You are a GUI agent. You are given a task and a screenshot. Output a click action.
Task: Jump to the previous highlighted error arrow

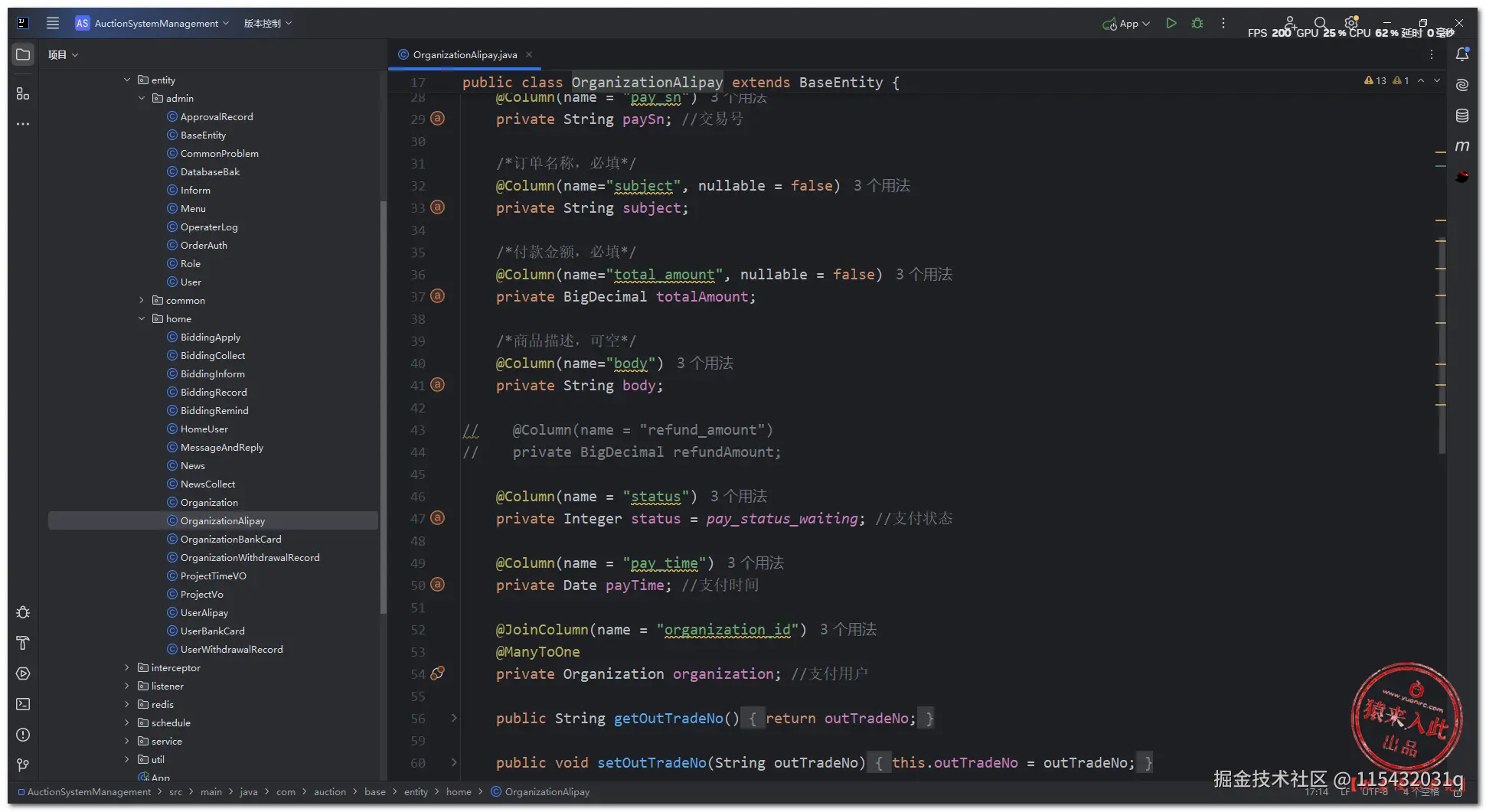1421,80
